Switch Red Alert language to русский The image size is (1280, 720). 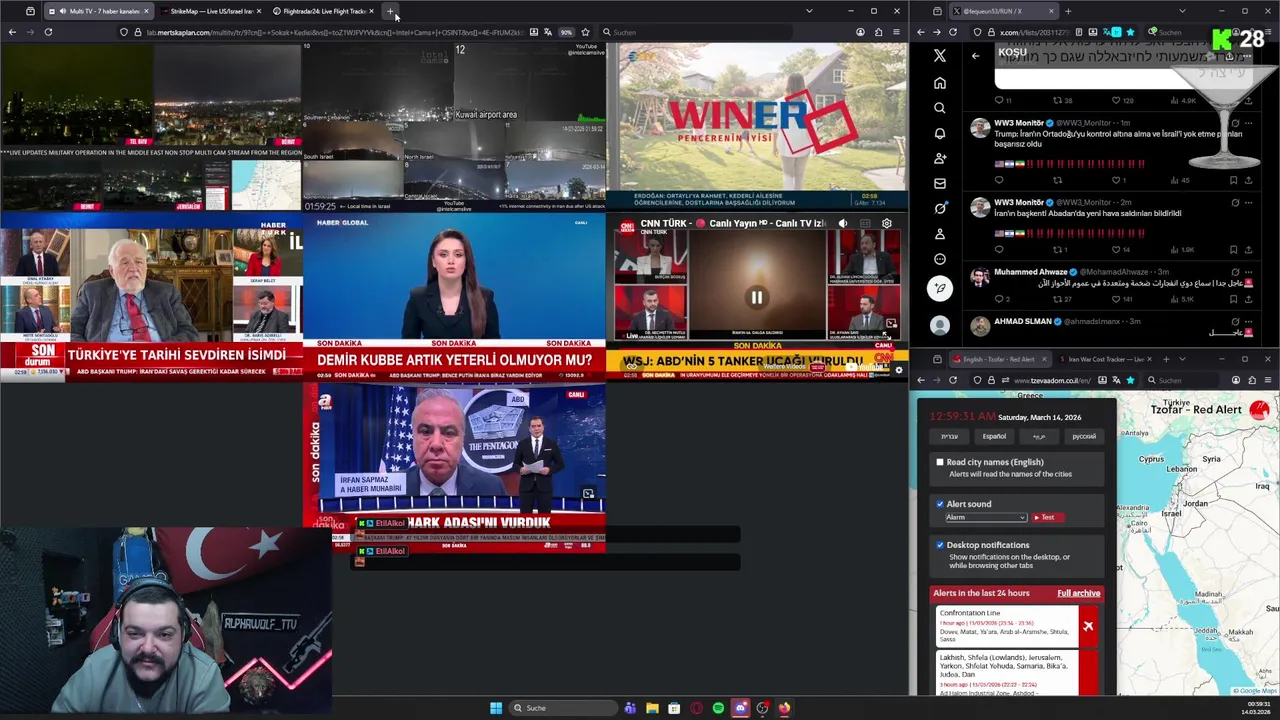click(1084, 436)
